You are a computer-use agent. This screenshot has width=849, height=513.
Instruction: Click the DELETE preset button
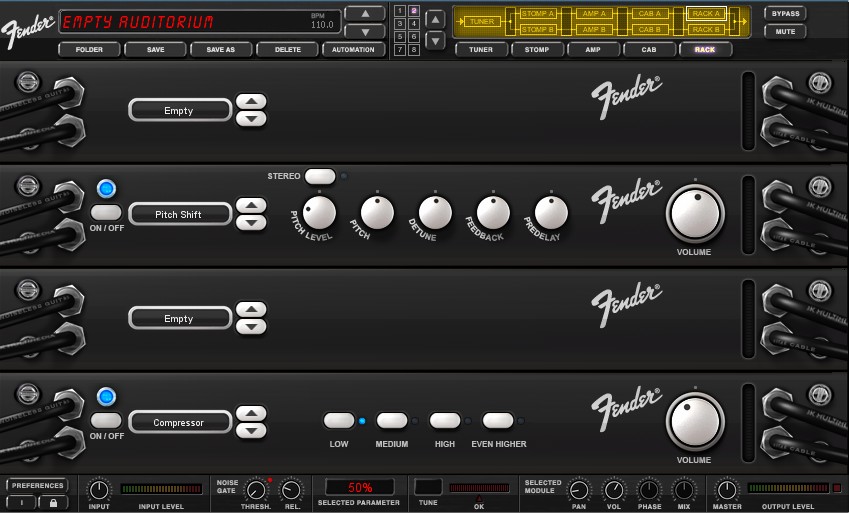coord(288,49)
